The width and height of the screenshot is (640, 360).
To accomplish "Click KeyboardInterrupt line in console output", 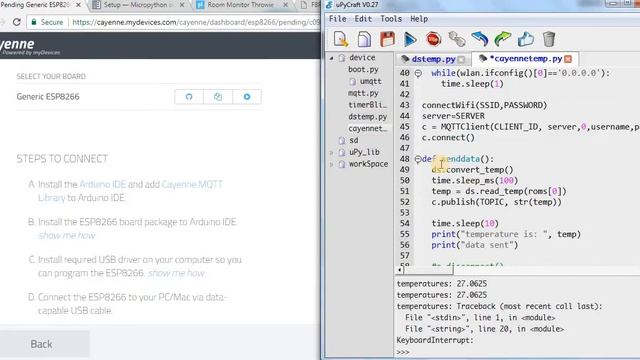I will (x=435, y=340).
